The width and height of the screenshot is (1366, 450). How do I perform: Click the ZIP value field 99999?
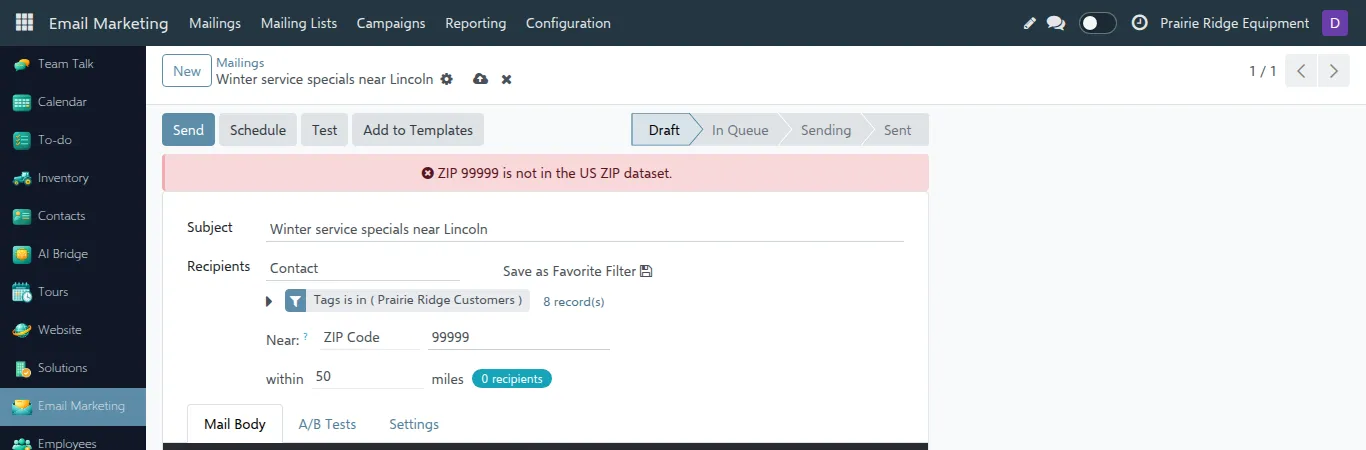519,338
